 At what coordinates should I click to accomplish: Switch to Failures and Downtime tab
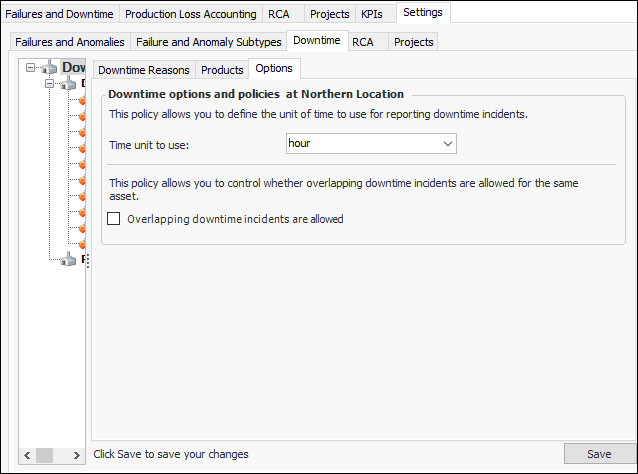point(60,14)
